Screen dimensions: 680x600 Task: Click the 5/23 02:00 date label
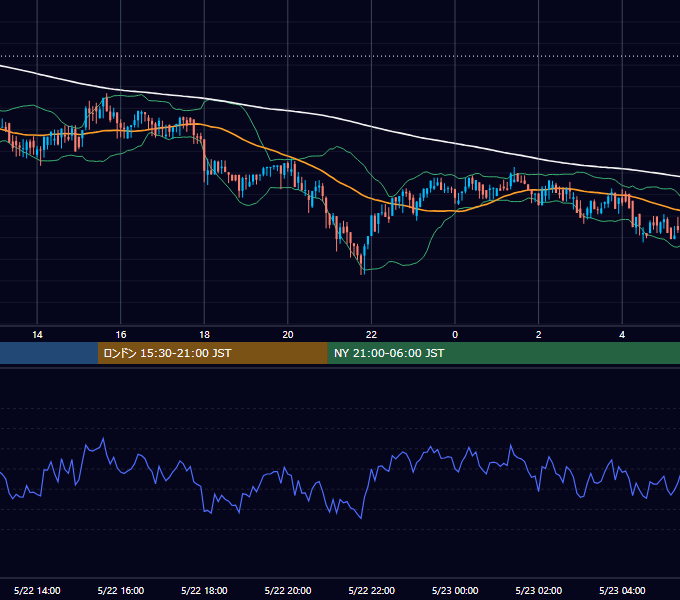click(x=539, y=590)
